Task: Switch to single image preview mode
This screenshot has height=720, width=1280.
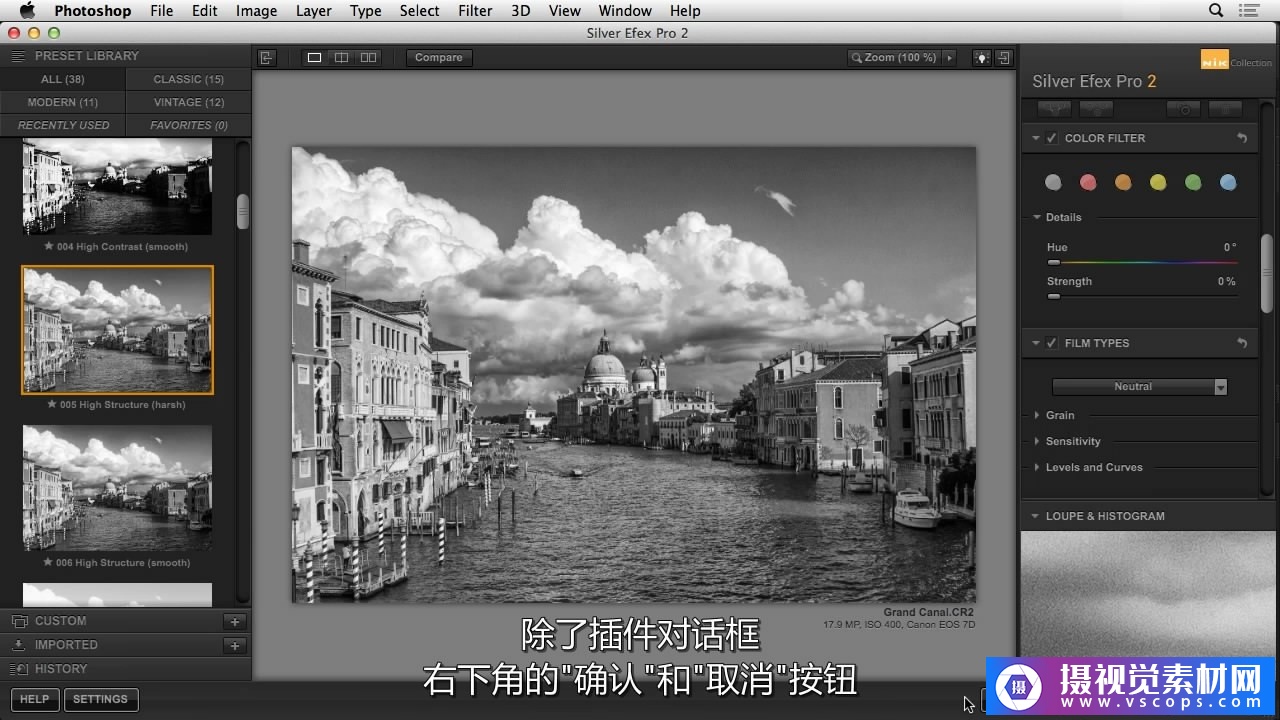Action: point(314,58)
